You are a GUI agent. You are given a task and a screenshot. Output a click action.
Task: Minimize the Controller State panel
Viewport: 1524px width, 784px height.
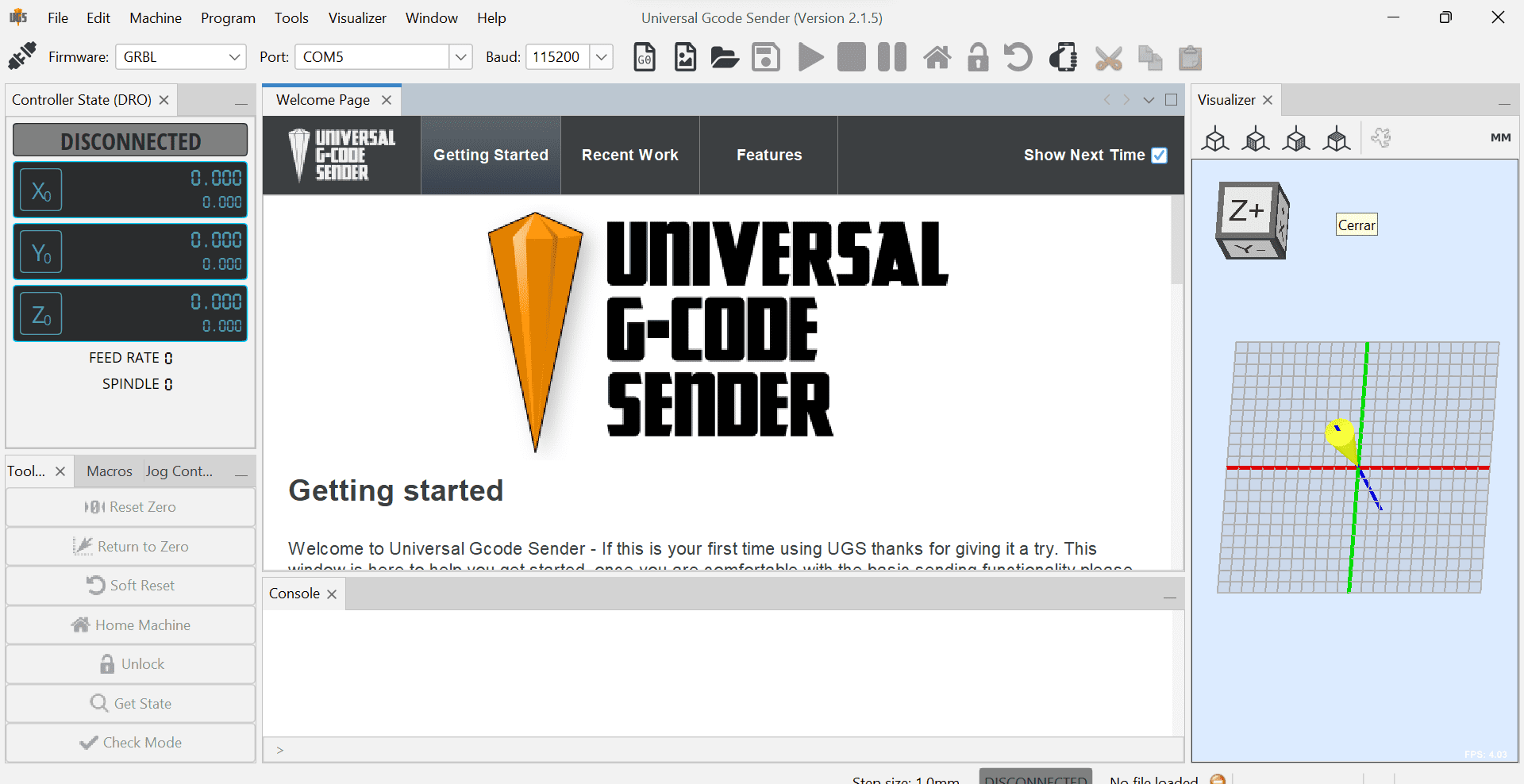[241, 103]
